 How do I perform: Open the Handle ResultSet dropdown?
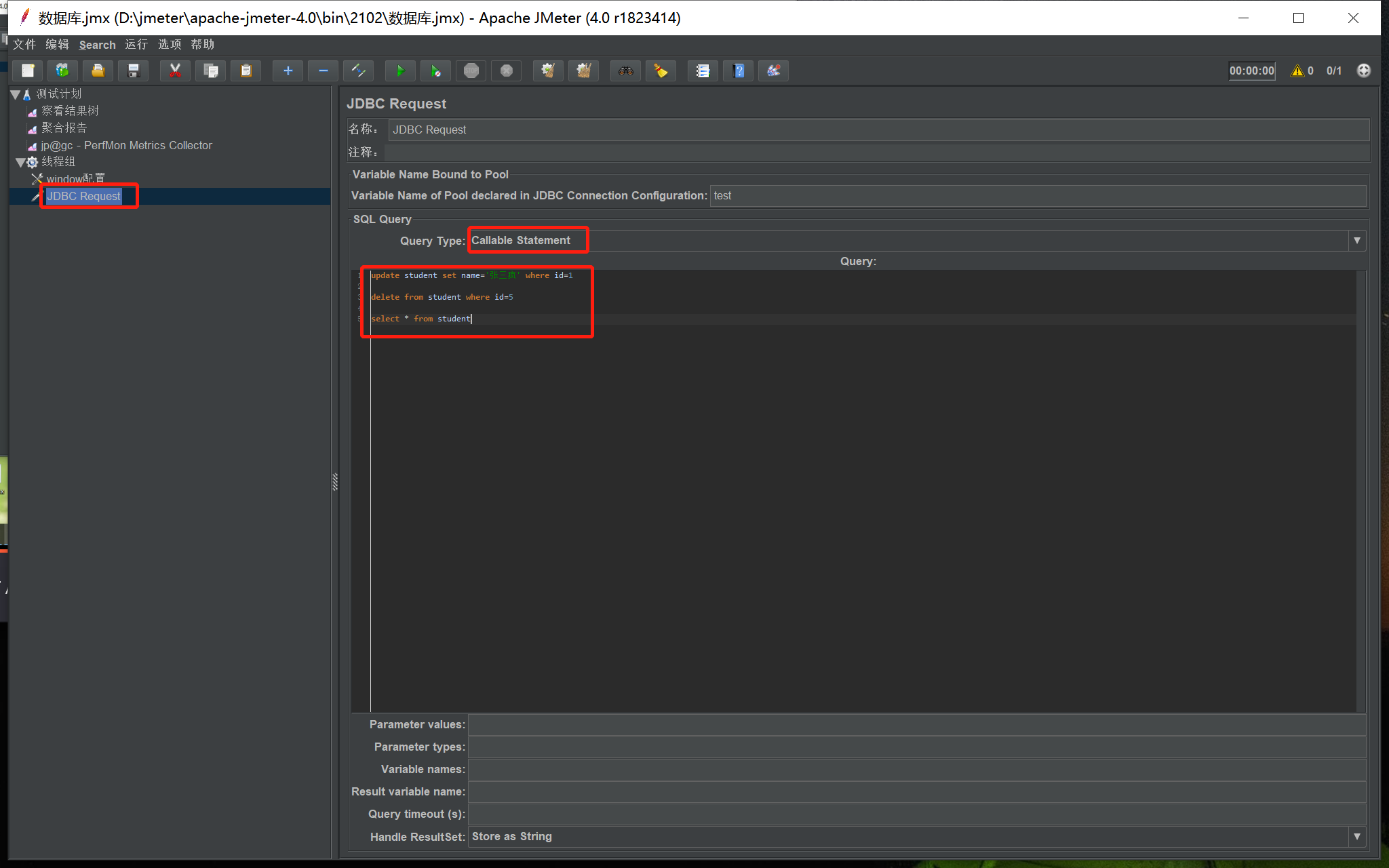pos(1356,837)
